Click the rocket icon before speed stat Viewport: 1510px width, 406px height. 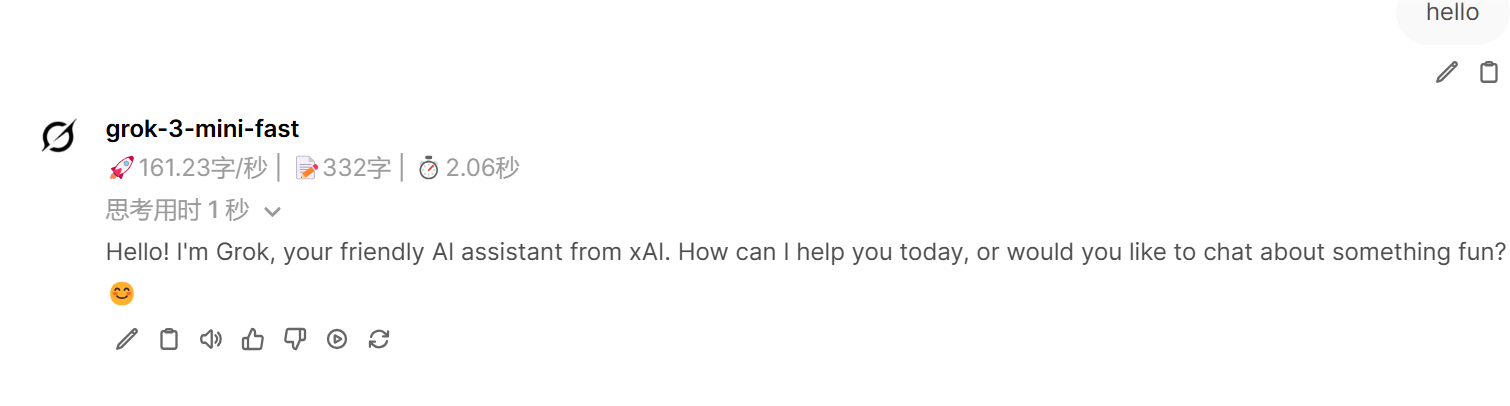coord(121,169)
